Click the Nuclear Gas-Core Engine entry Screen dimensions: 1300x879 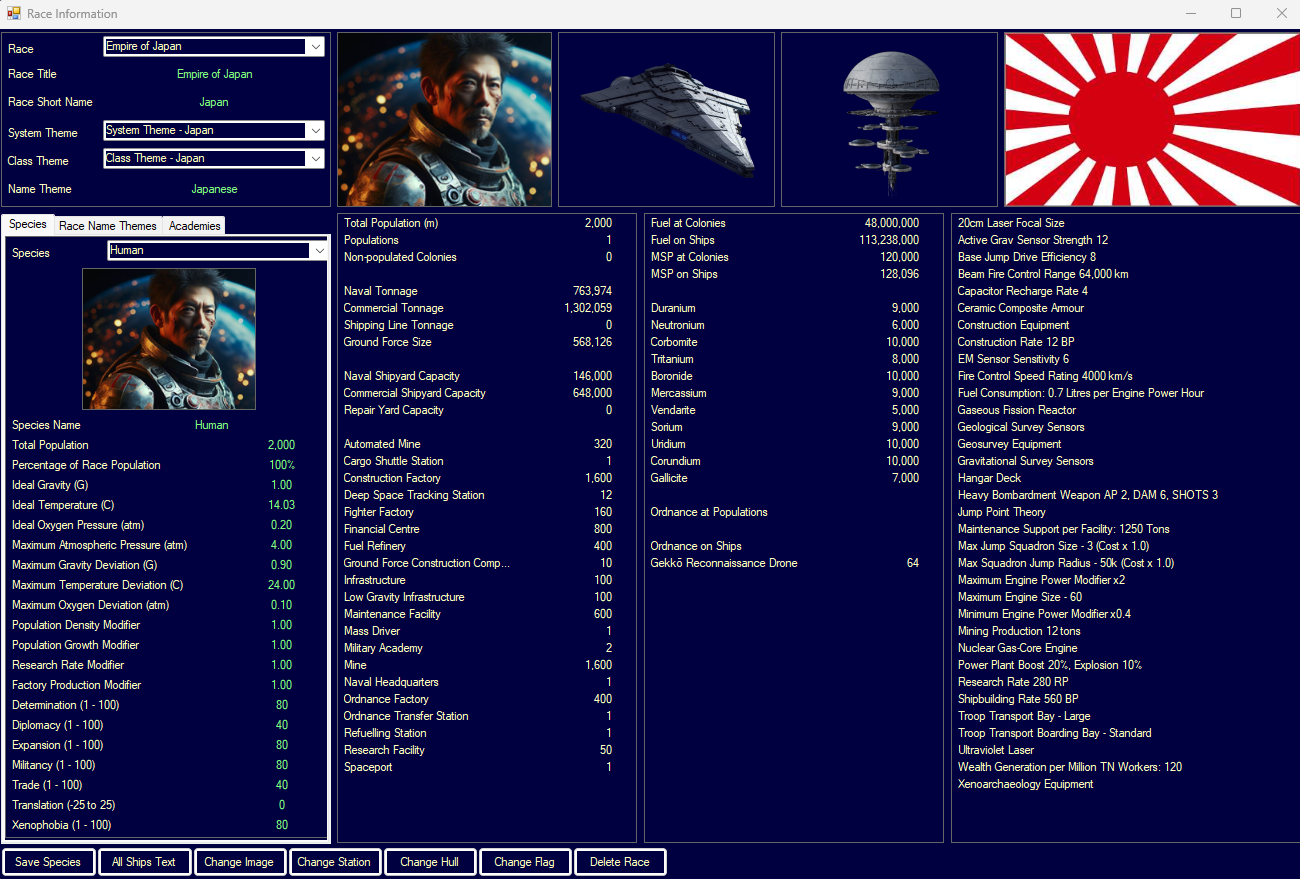click(1017, 648)
